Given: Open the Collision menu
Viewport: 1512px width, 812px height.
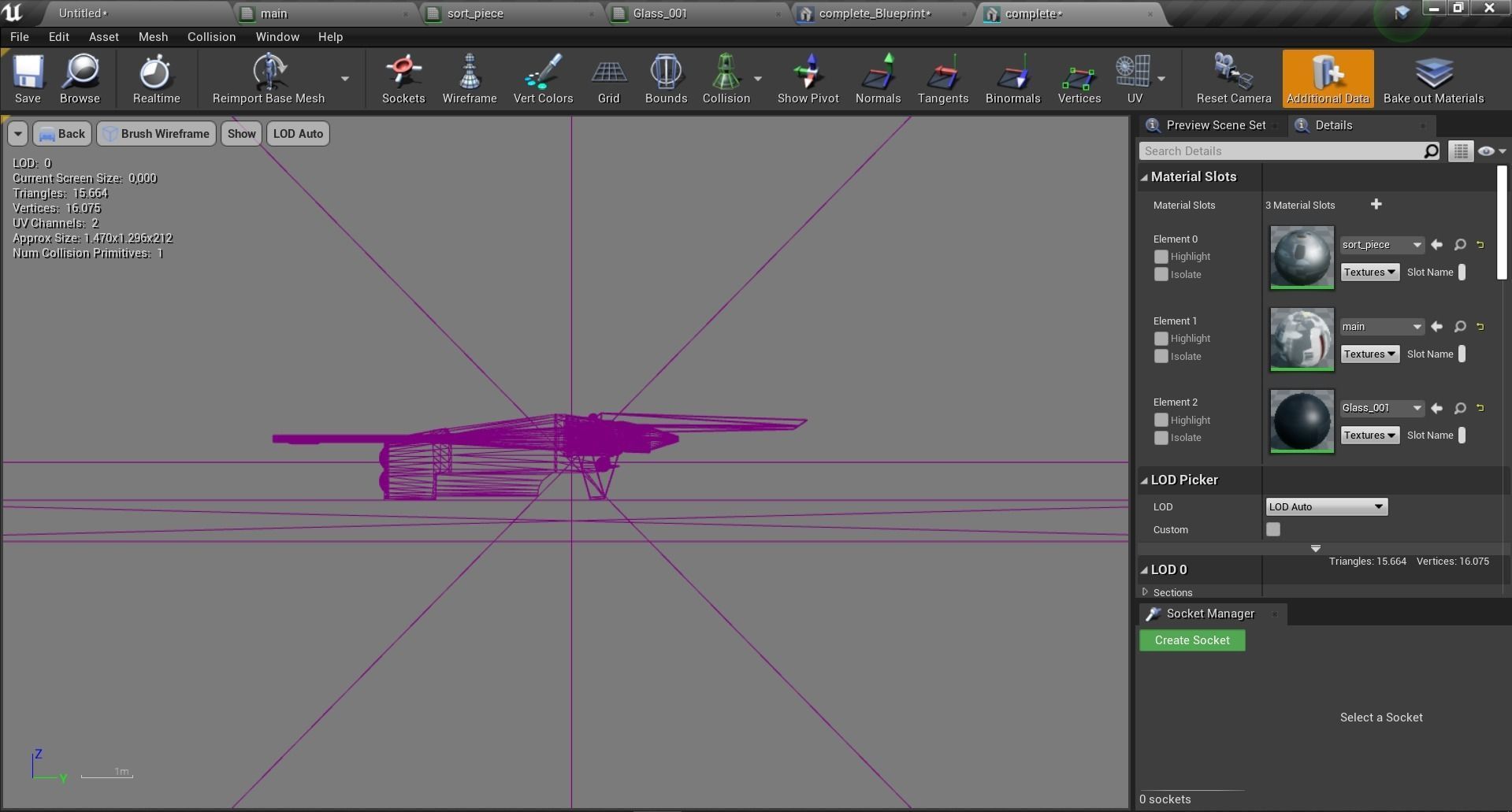Looking at the screenshot, I should (x=211, y=37).
